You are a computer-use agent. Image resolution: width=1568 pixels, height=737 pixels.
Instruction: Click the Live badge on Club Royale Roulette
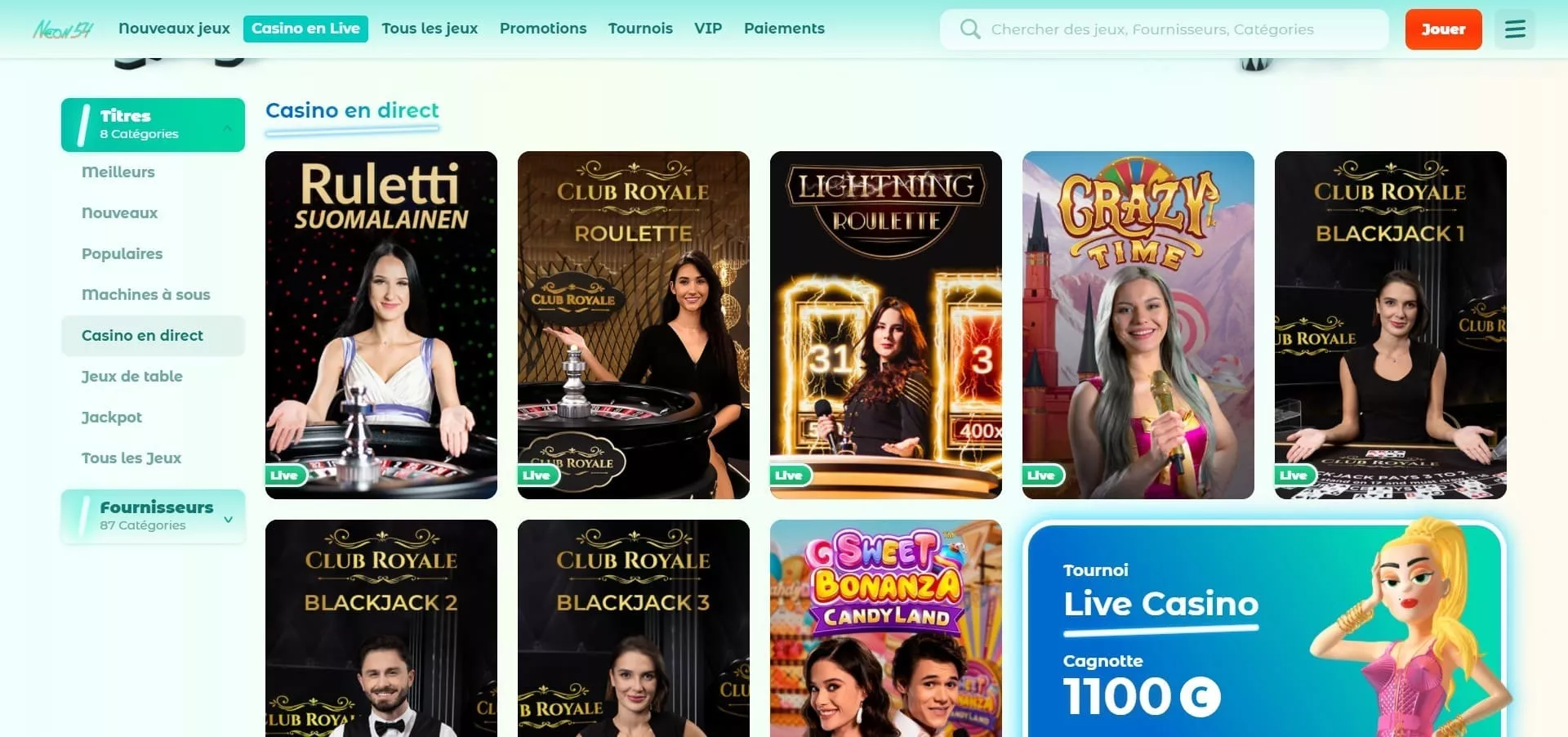(x=537, y=476)
